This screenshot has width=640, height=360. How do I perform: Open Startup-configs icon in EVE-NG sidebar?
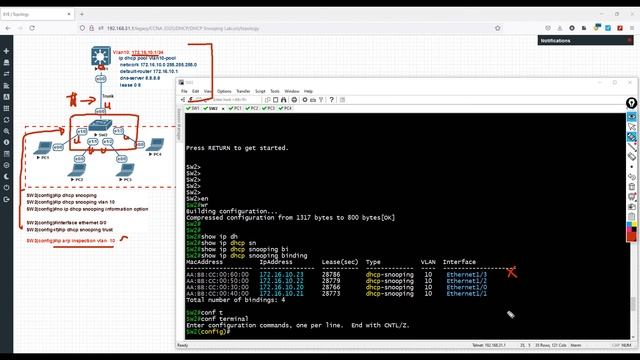[6, 86]
